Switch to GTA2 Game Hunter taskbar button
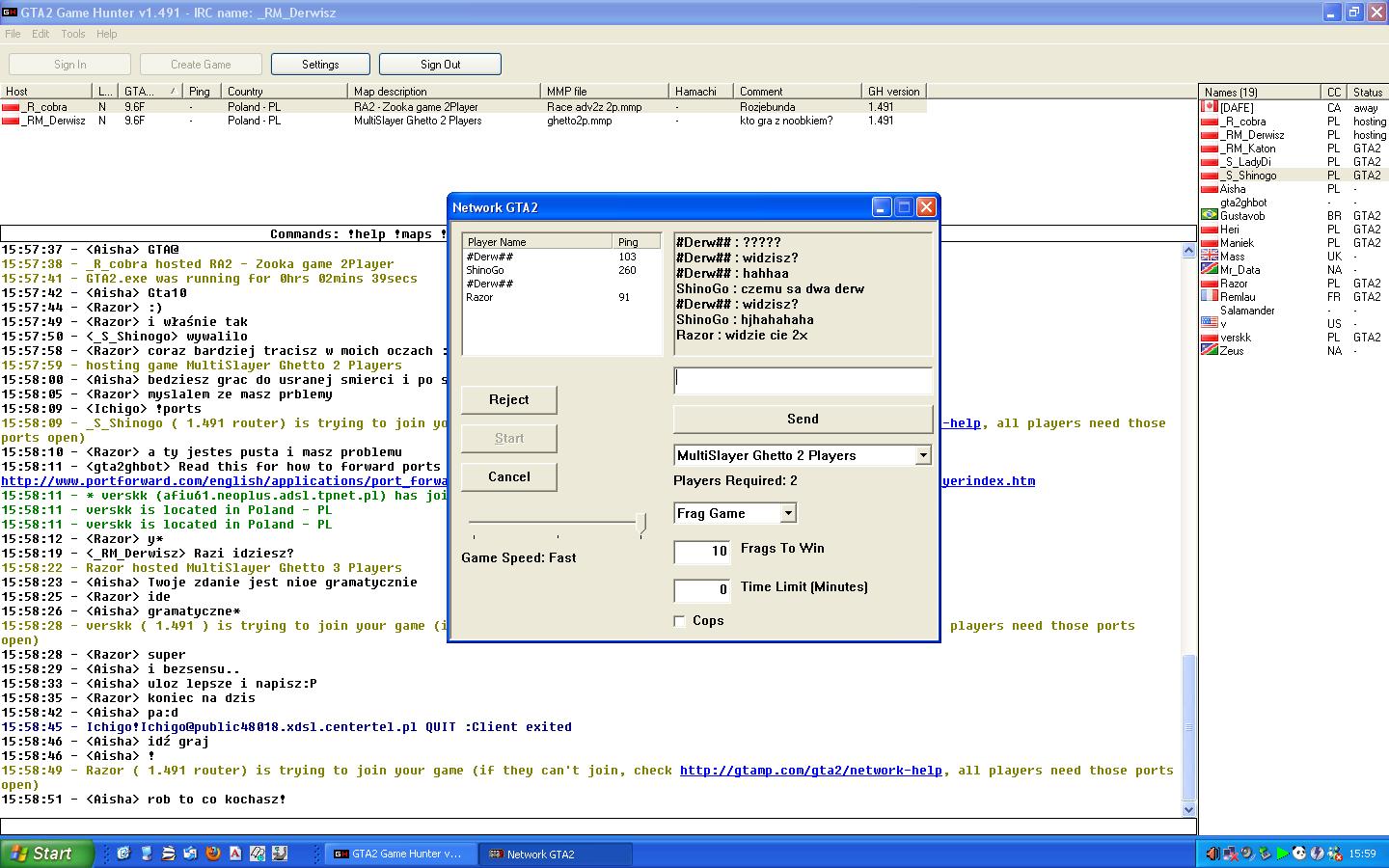Screen dimensions: 1389x868 [399, 854]
